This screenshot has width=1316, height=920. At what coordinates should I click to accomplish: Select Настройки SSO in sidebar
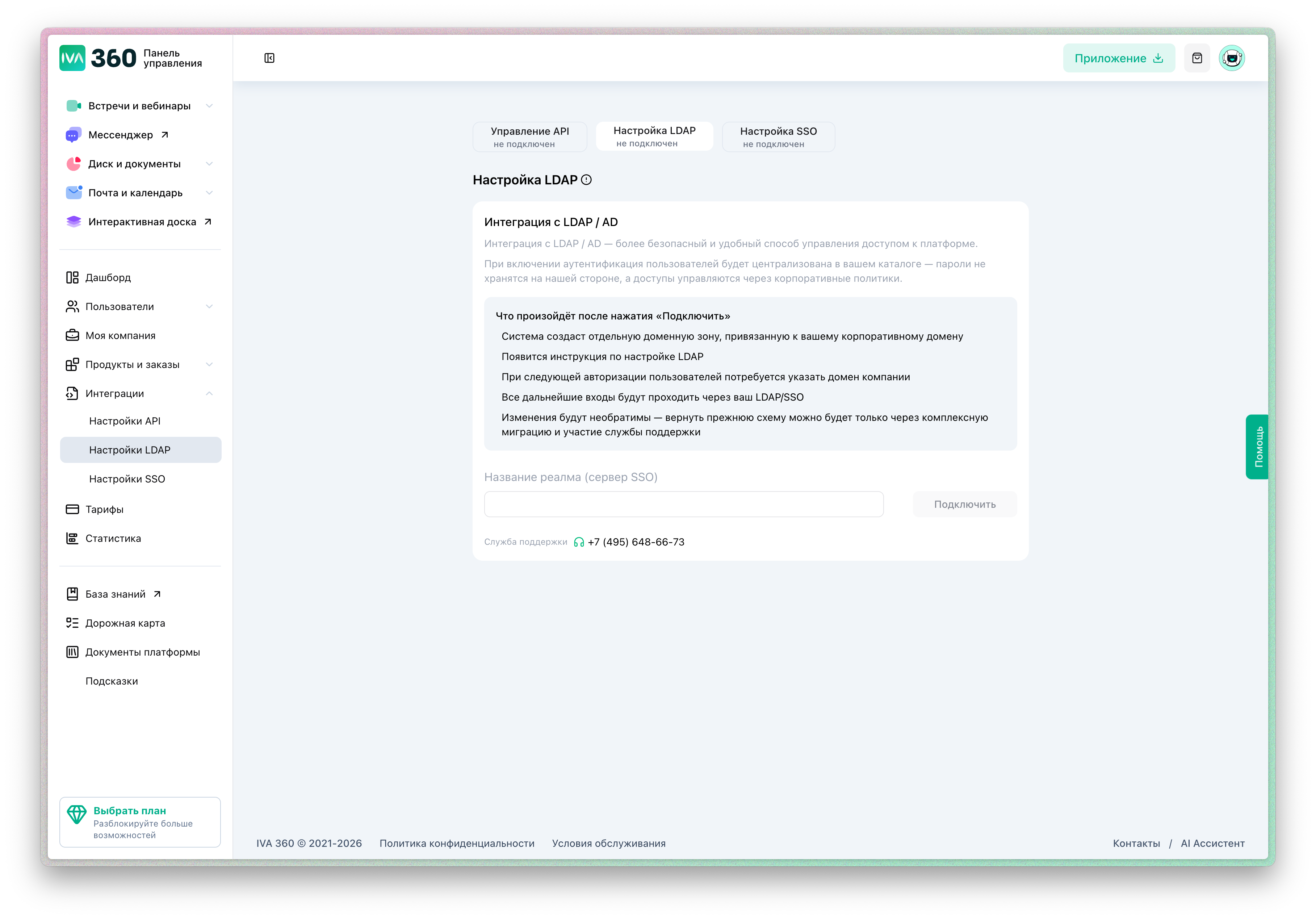(x=127, y=479)
